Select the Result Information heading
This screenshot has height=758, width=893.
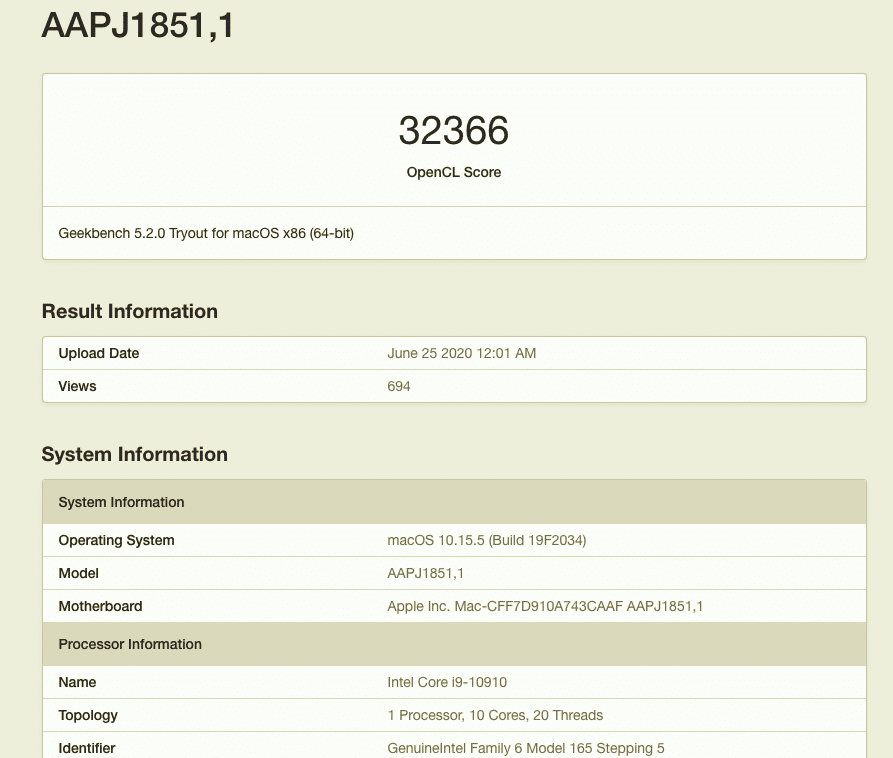129,311
